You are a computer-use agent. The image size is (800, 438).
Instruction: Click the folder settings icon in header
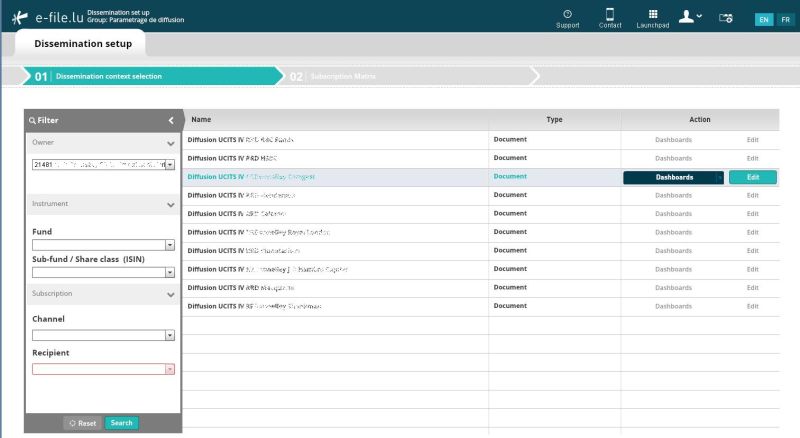tap(726, 18)
